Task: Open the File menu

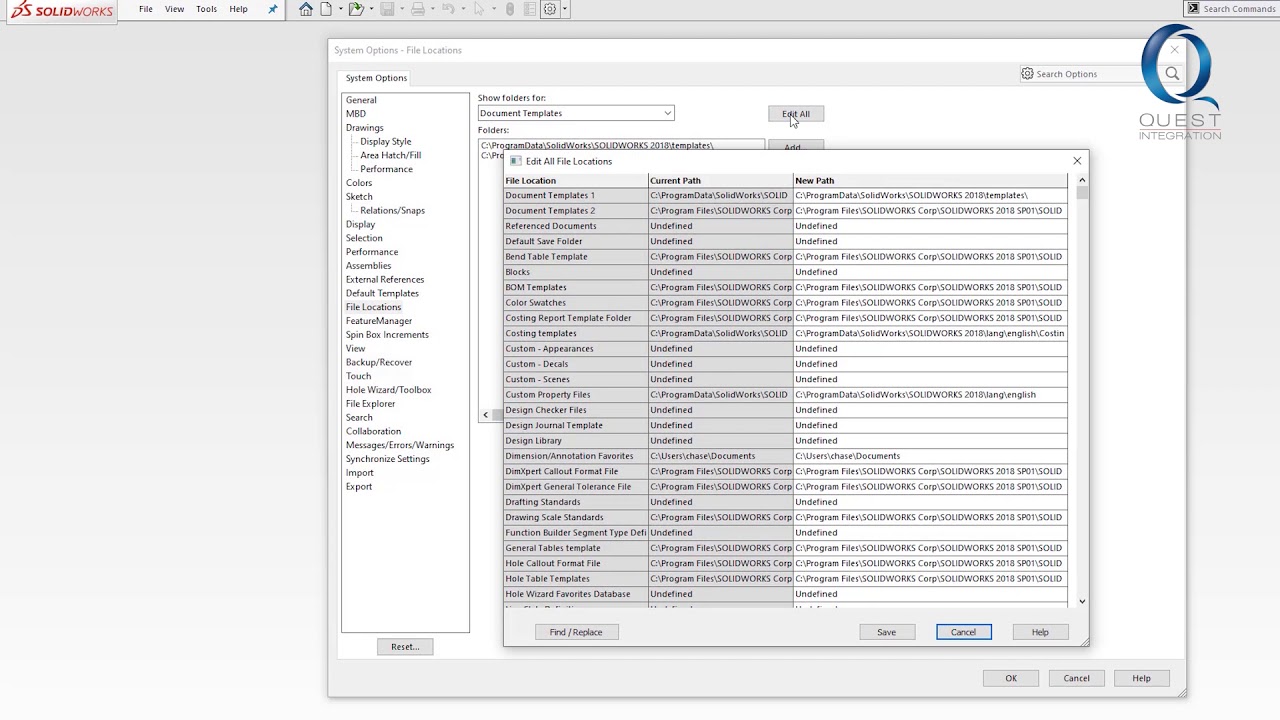Action: pos(146,9)
